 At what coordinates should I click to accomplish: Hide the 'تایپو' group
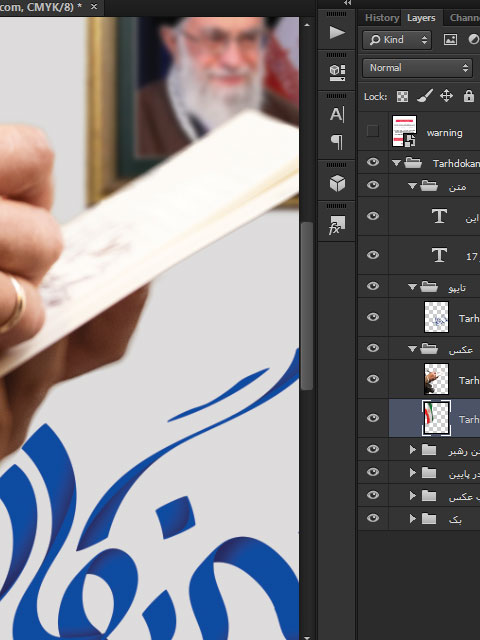click(x=373, y=286)
